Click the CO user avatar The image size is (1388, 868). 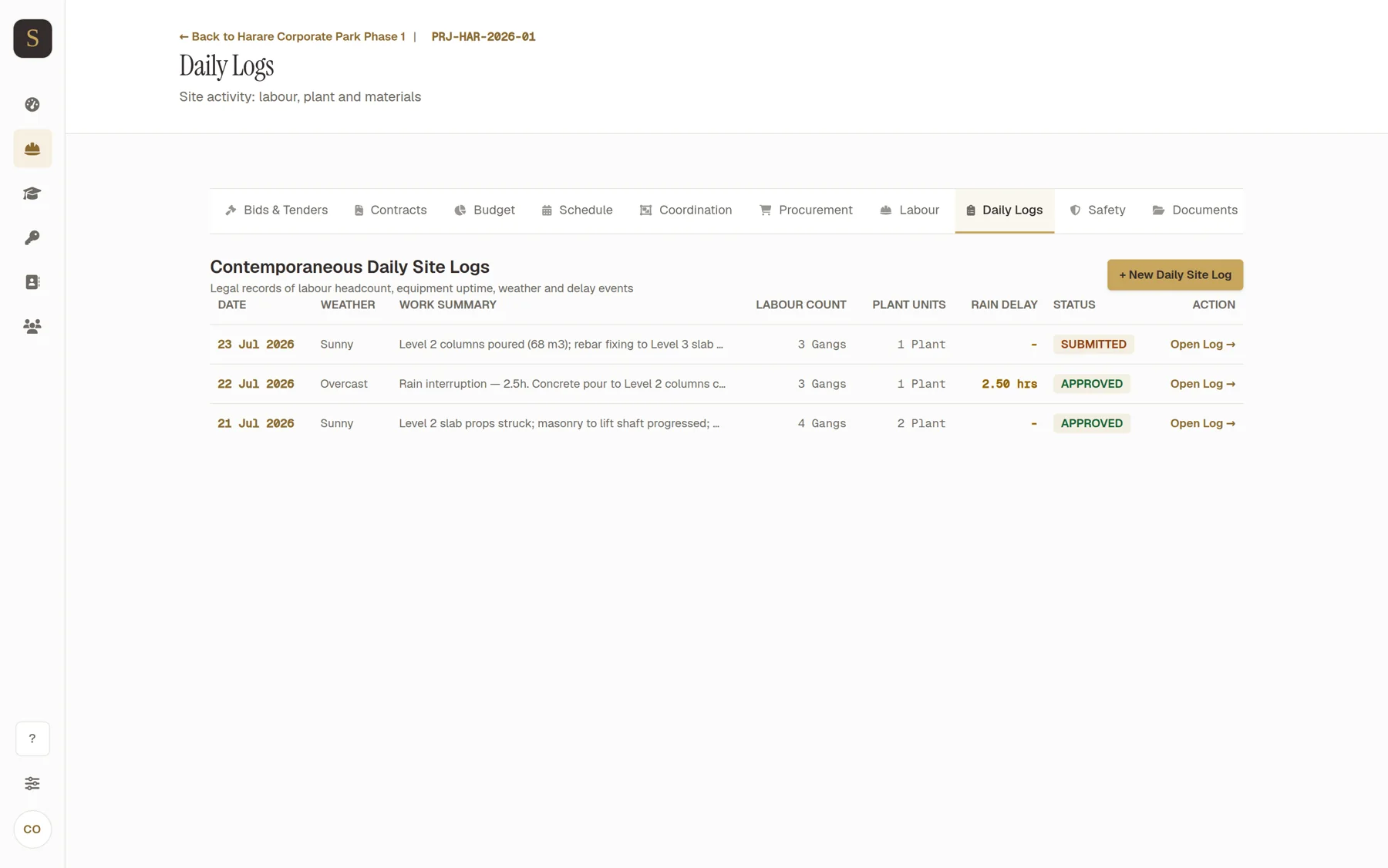point(32,829)
